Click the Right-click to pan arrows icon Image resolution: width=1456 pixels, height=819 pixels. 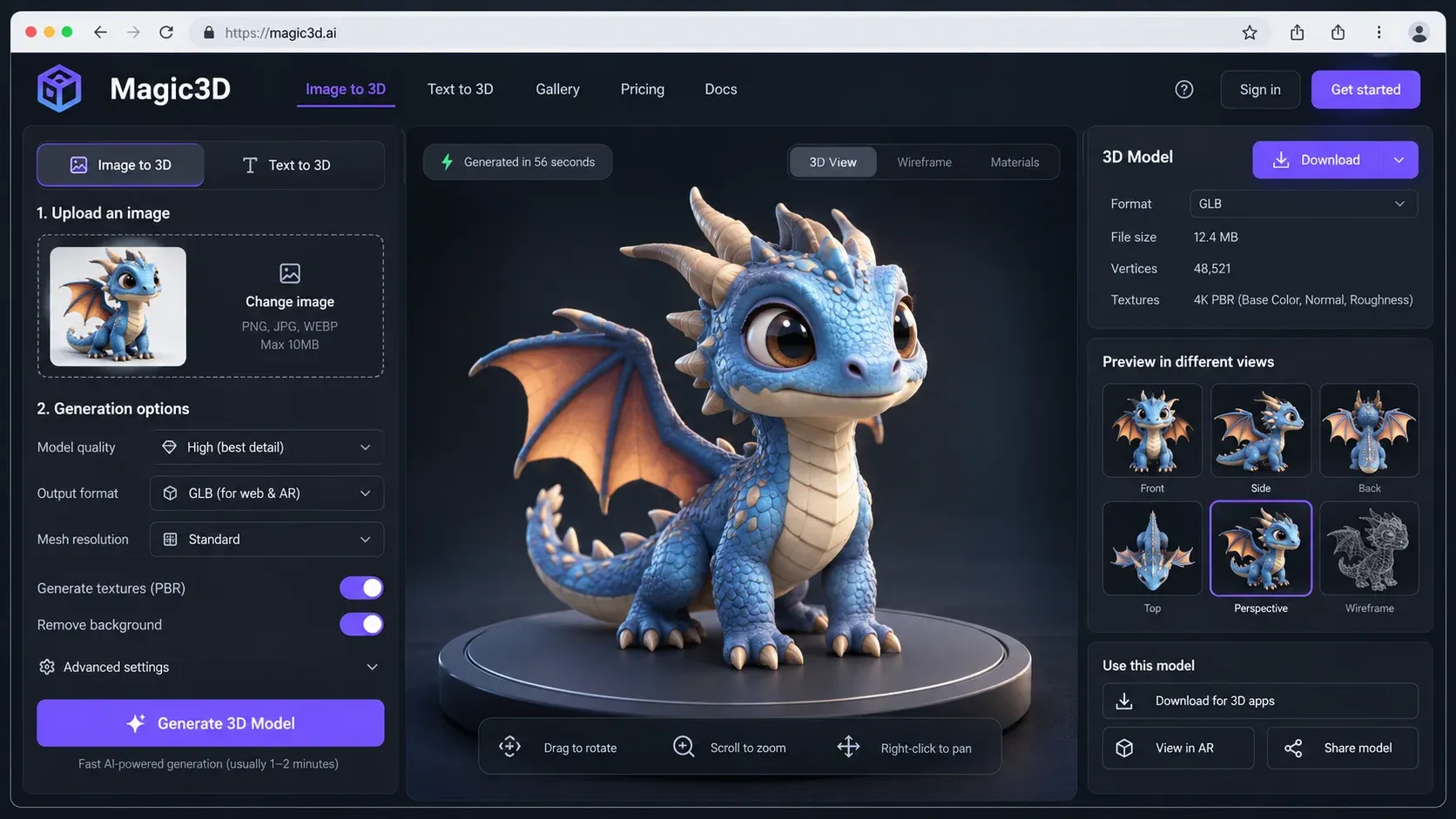(x=848, y=746)
